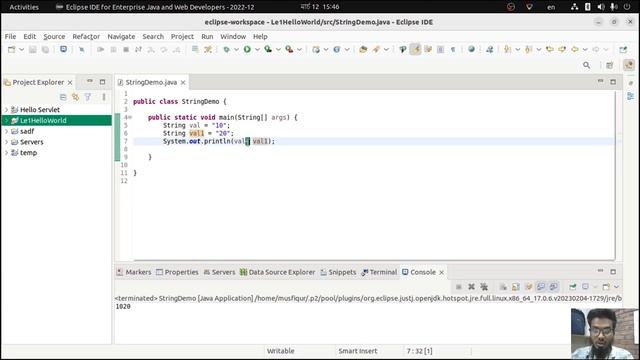This screenshot has height=360, width=640.
Task: Click Collapse All in Project Explorer
Action: pyautogui.click(x=63, y=97)
